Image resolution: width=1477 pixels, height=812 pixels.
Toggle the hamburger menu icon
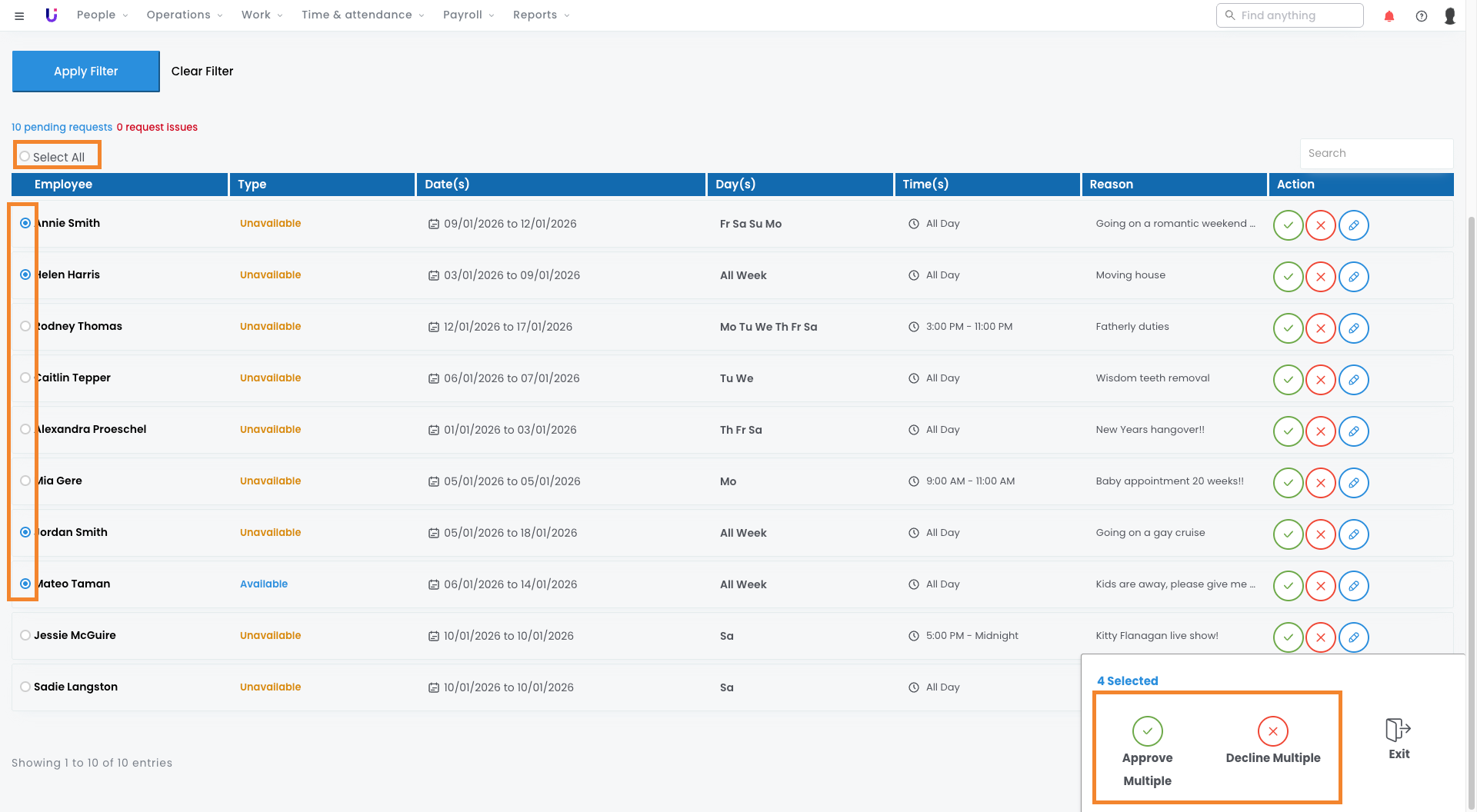(x=19, y=15)
